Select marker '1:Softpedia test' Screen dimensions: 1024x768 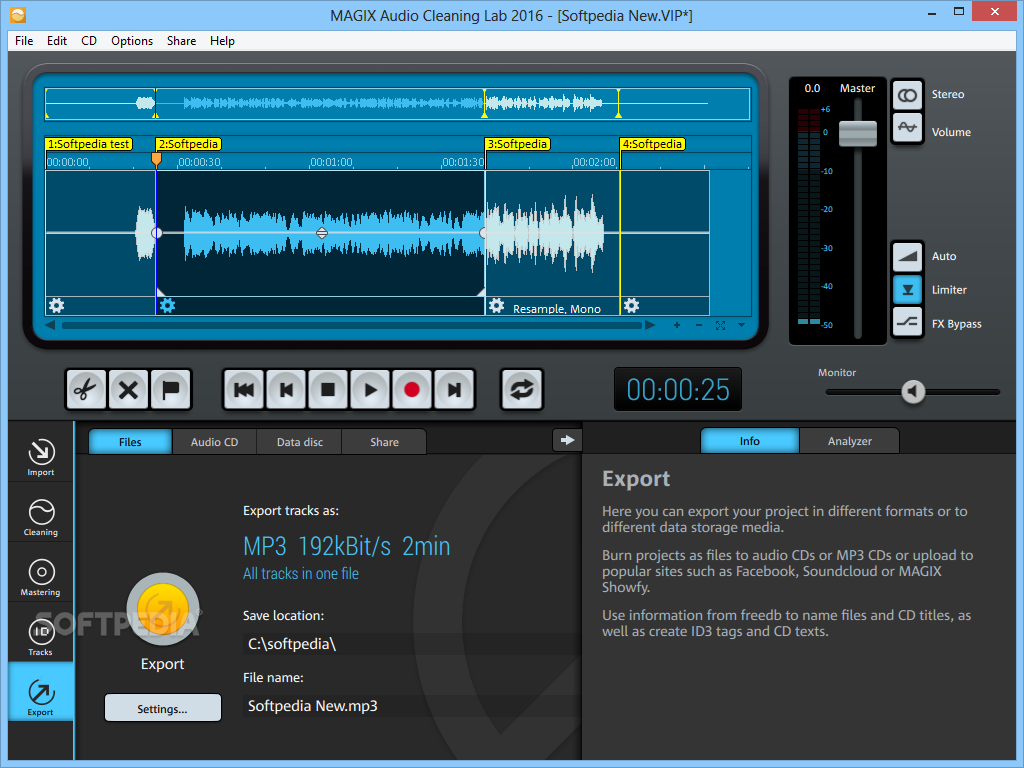click(x=89, y=144)
